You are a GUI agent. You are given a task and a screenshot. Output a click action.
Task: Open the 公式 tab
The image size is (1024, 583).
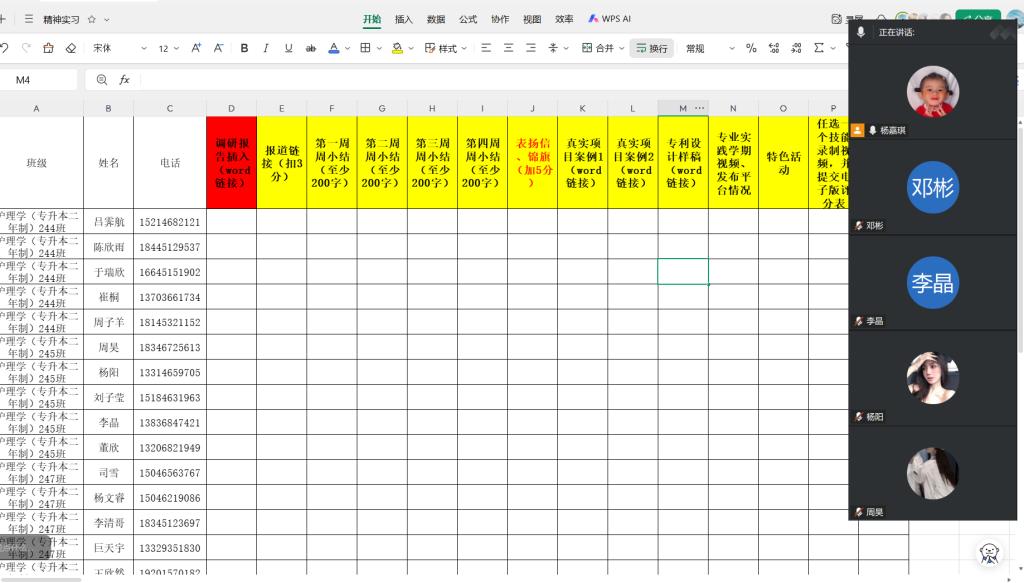point(468,19)
